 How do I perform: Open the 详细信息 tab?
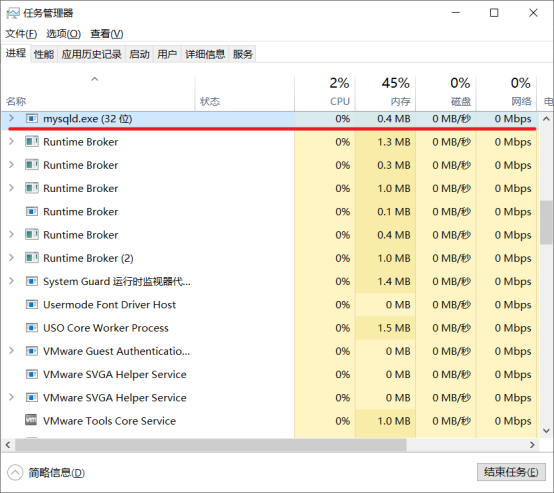(x=205, y=54)
